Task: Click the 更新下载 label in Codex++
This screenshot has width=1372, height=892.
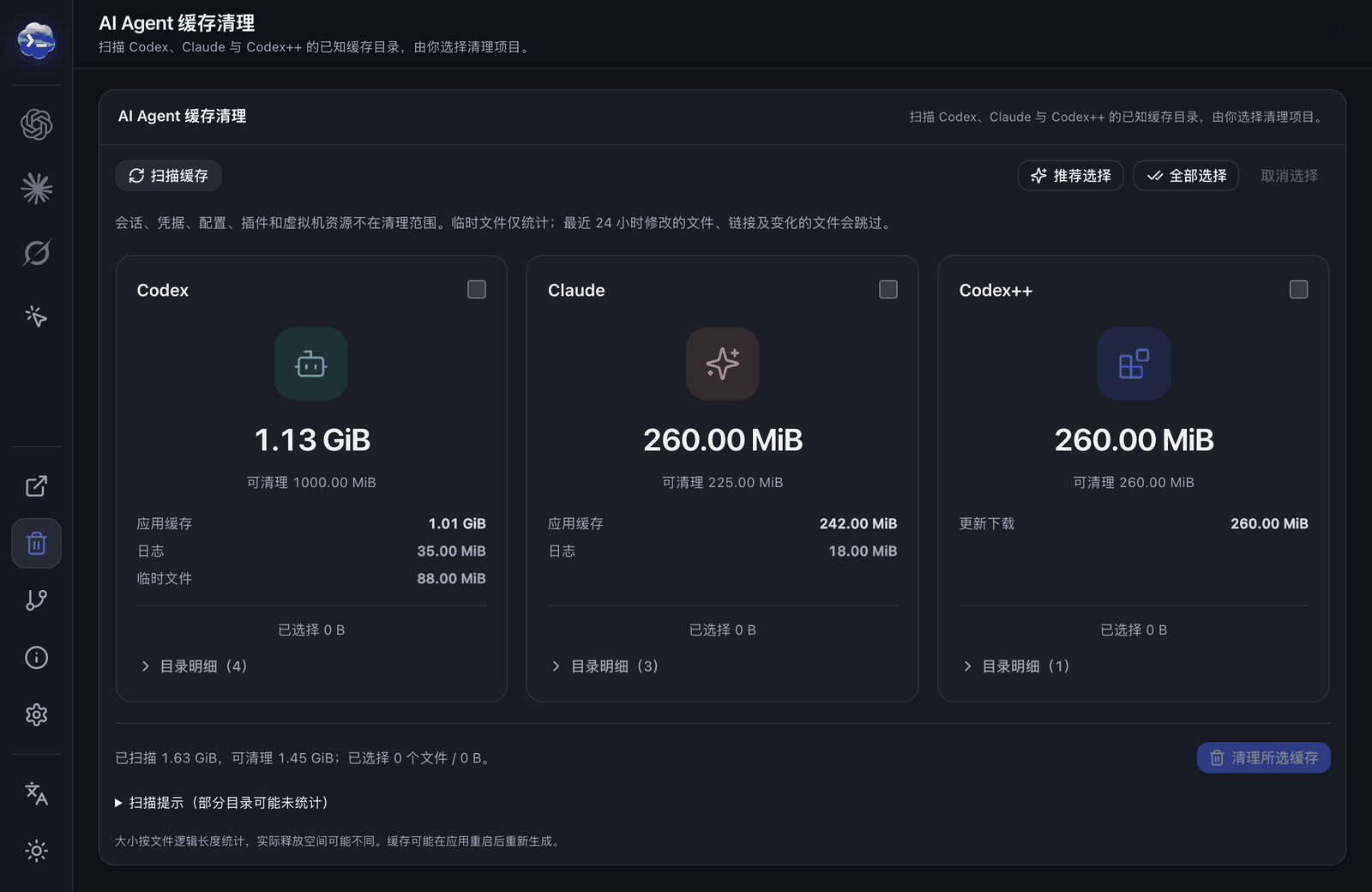Action: (x=987, y=524)
